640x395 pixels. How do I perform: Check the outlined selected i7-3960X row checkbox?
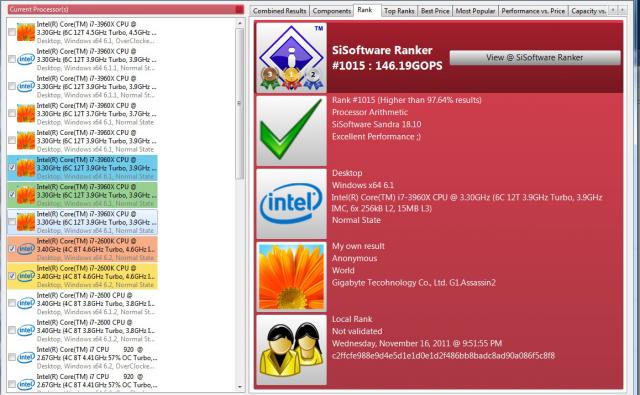(x=12, y=222)
